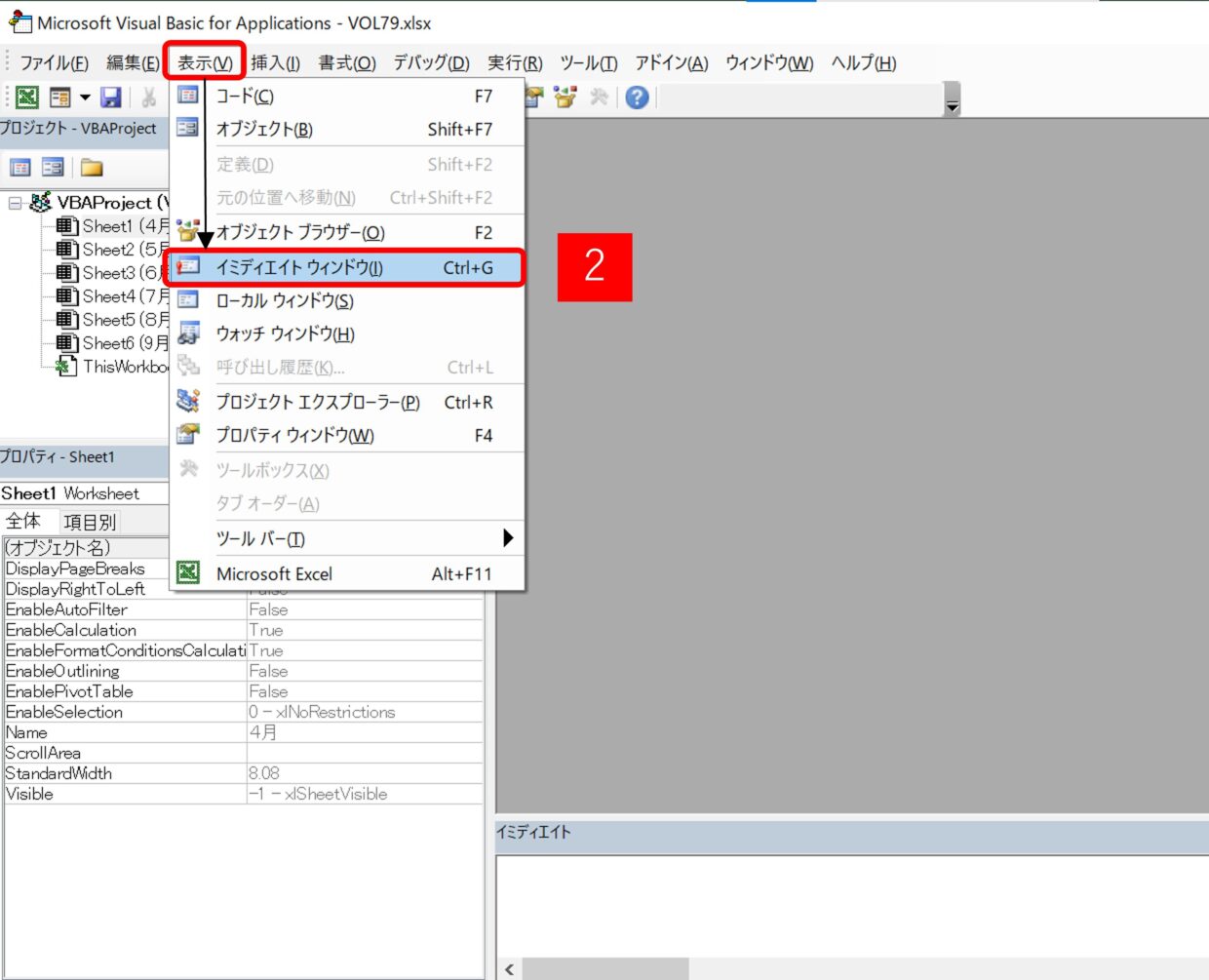The image size is (1209, 980).
Task: Click View Object icon in project panel
Action: tap(53, 168)
